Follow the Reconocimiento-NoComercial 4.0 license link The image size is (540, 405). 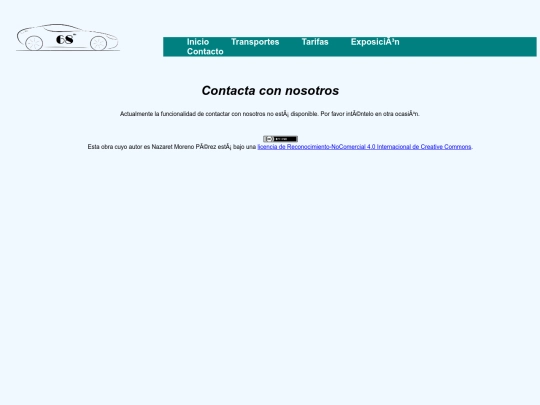(364, 147)
